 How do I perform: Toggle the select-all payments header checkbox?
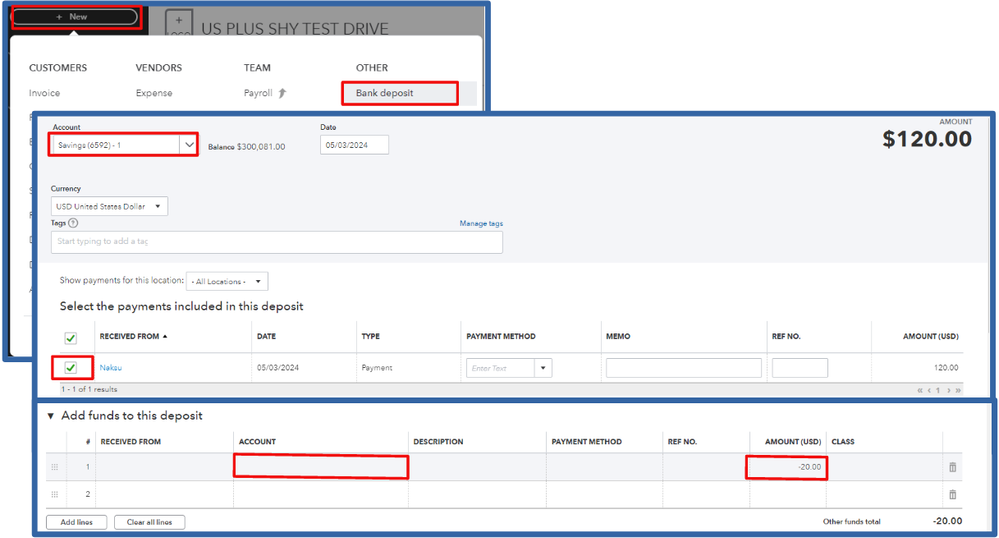[71, 338]
